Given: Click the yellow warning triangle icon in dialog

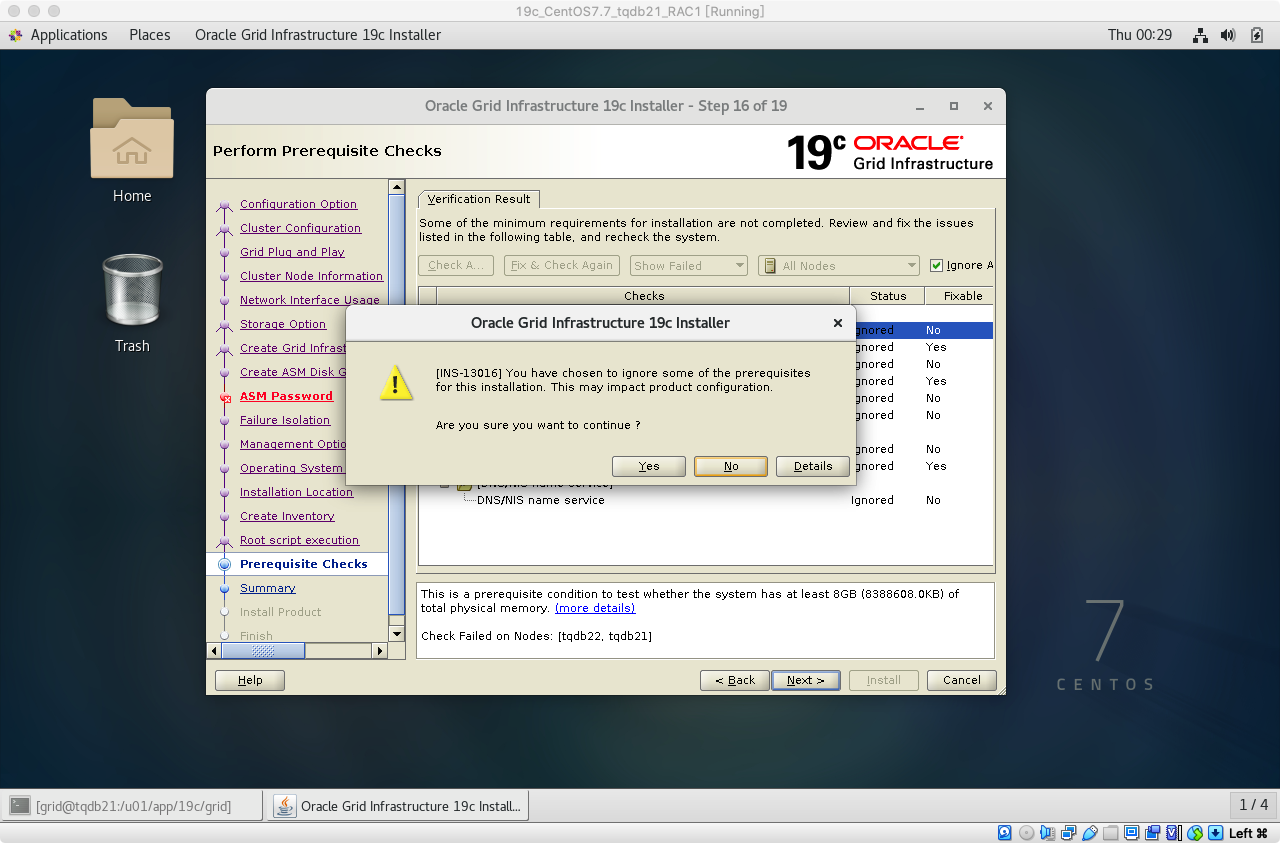Looking at the screenshot, I should click(x=397, y=383).
